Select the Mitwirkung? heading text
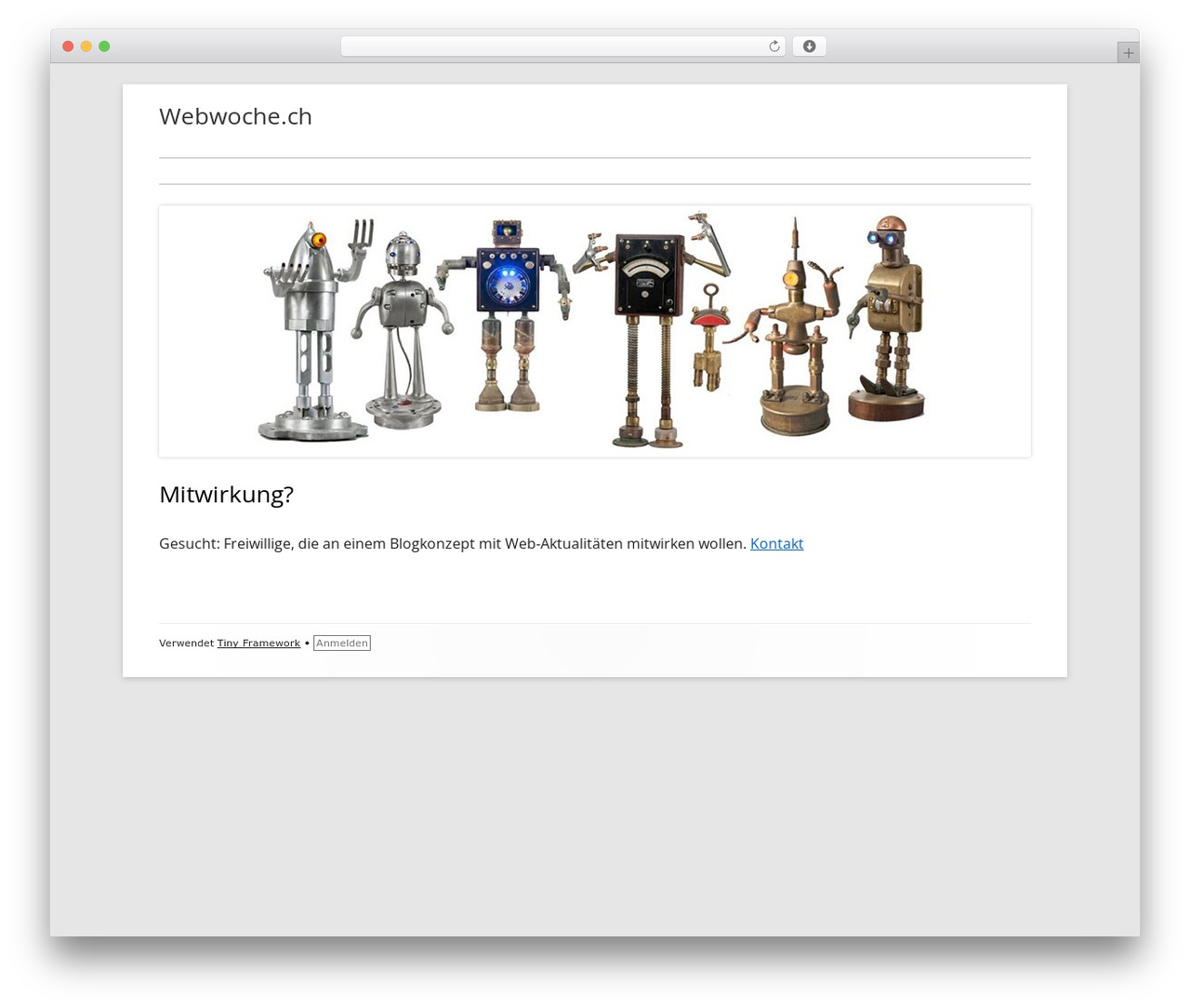 tap(226, 495)
